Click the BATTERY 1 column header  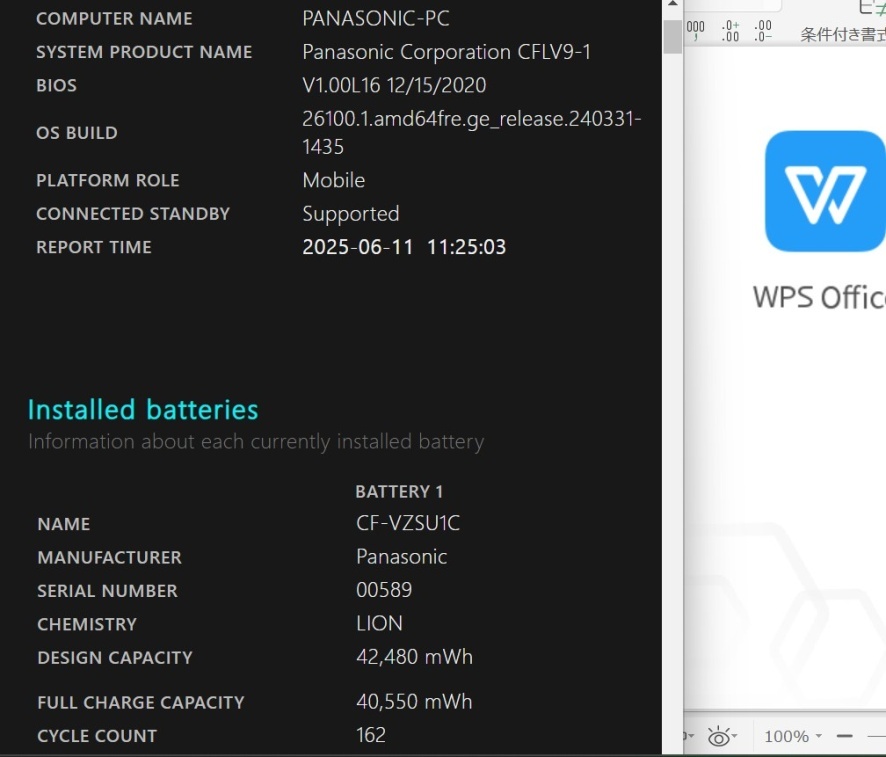(399, 491)
